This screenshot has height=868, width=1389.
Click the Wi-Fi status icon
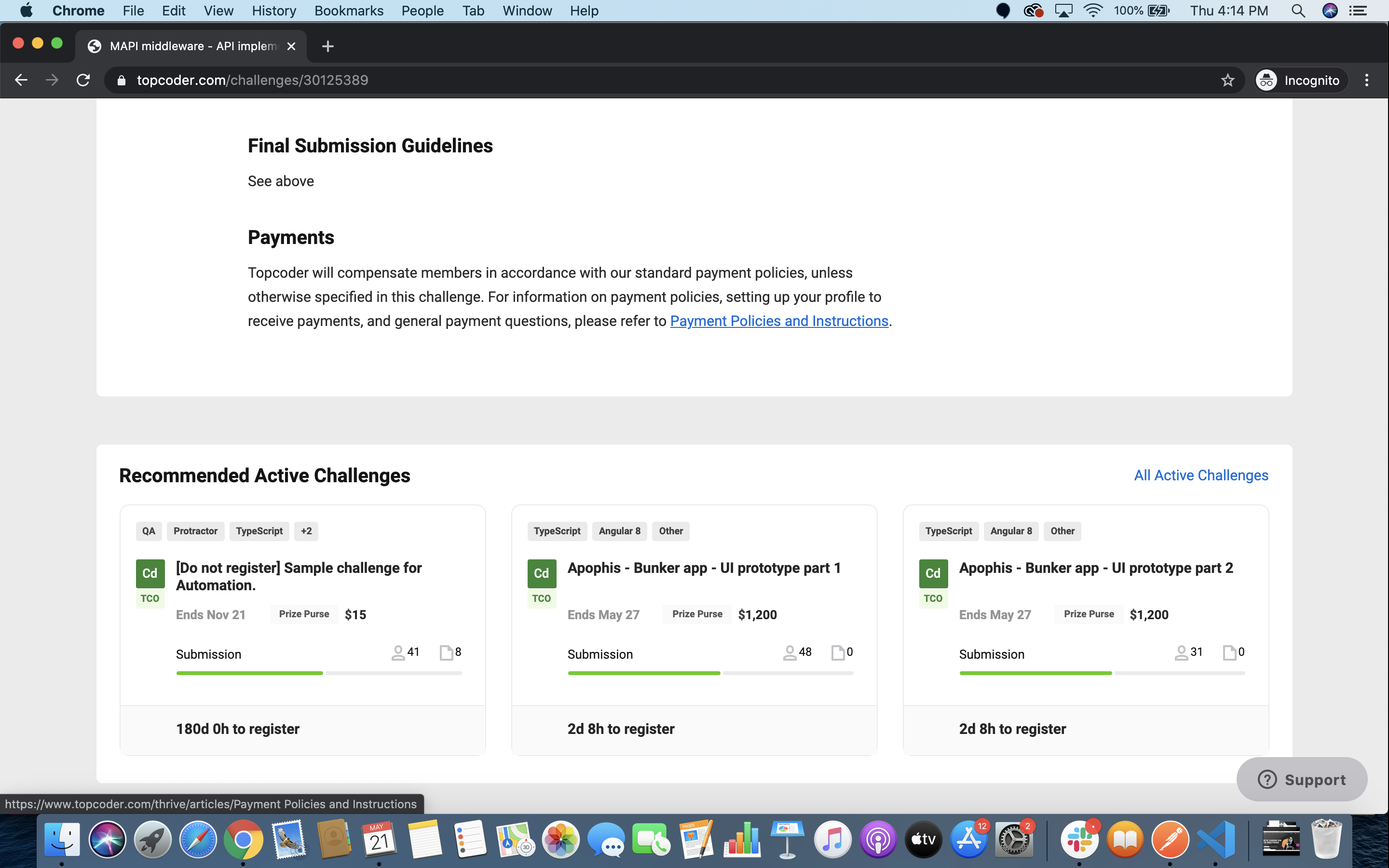[x=1093, y=11]
